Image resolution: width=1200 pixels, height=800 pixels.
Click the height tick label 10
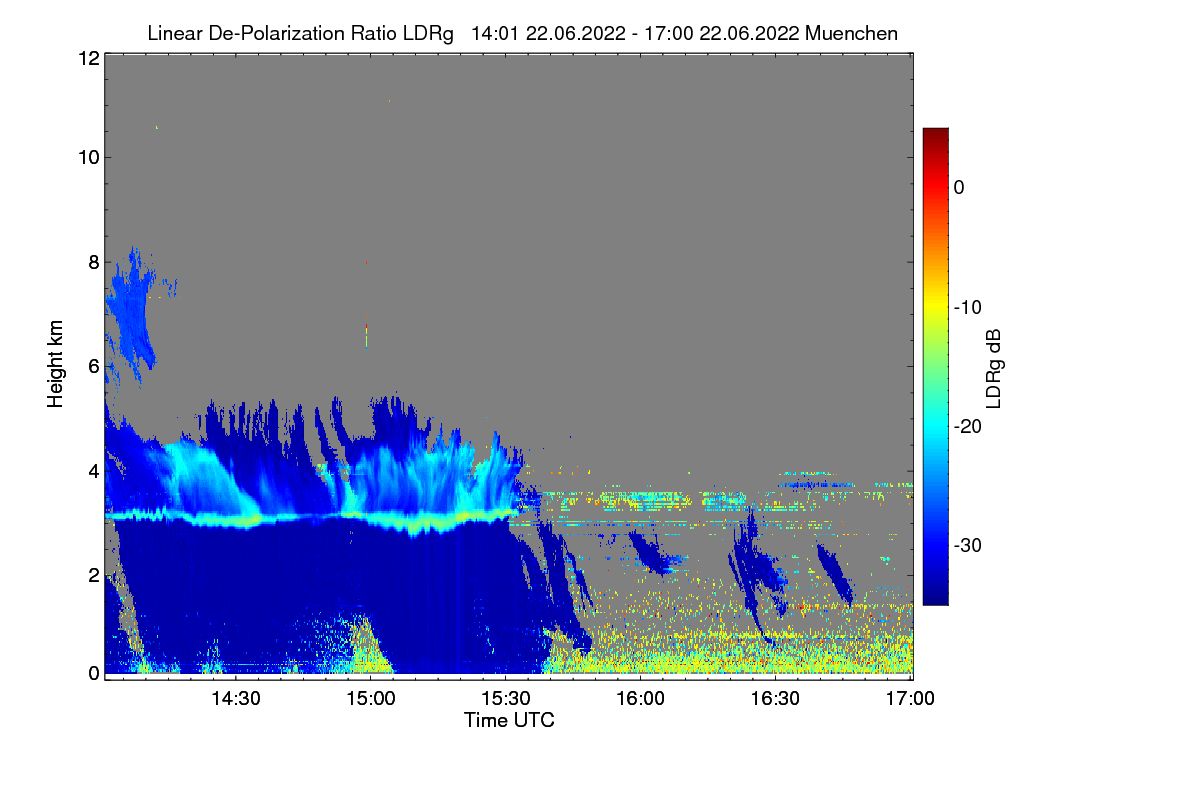[x=88, y=157]
